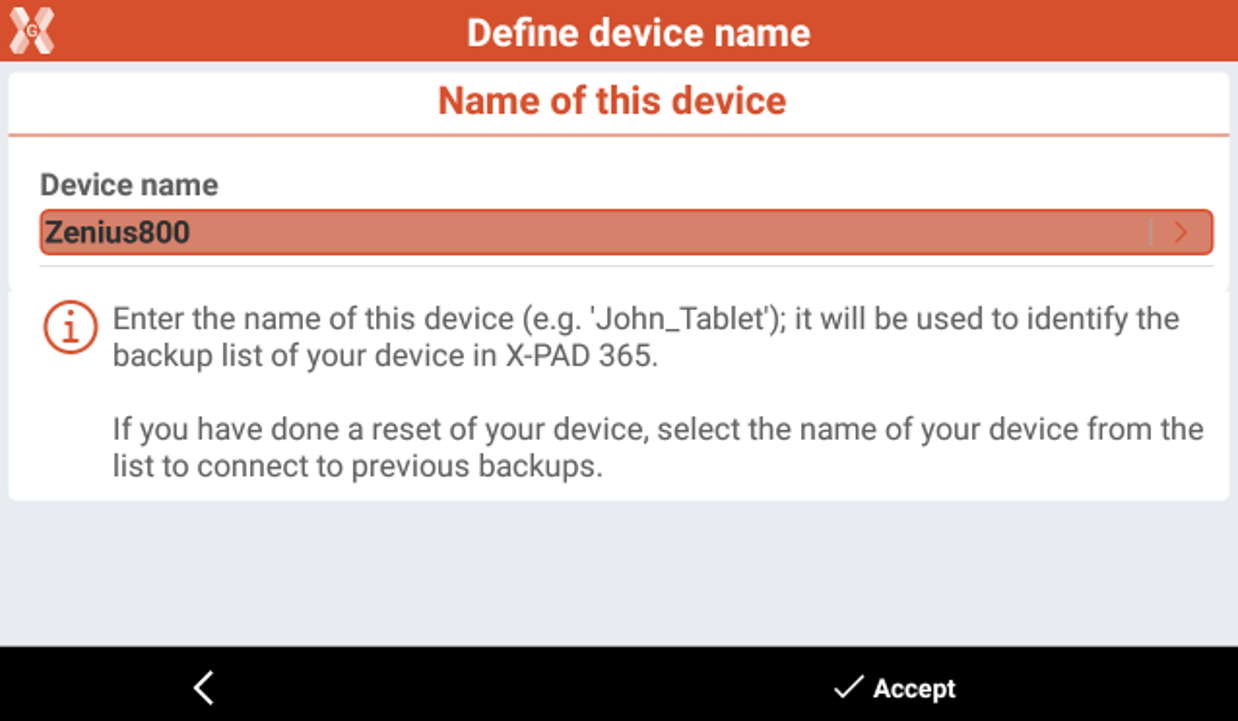Click the reset instructions paragraph
1238x721 pixels.
click(x=657, y=448)
